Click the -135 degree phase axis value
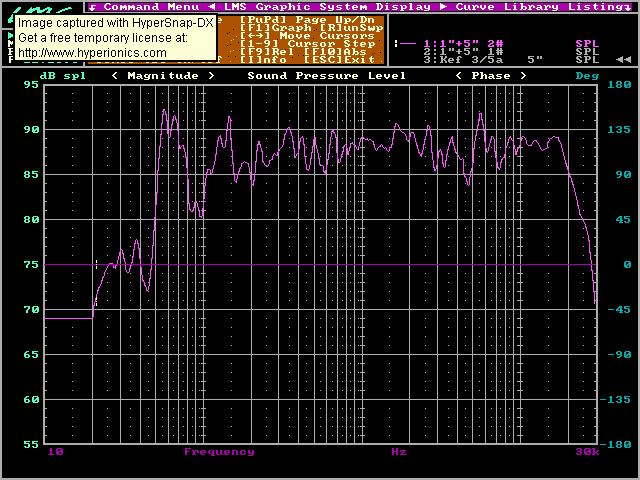 coord(615,400)
